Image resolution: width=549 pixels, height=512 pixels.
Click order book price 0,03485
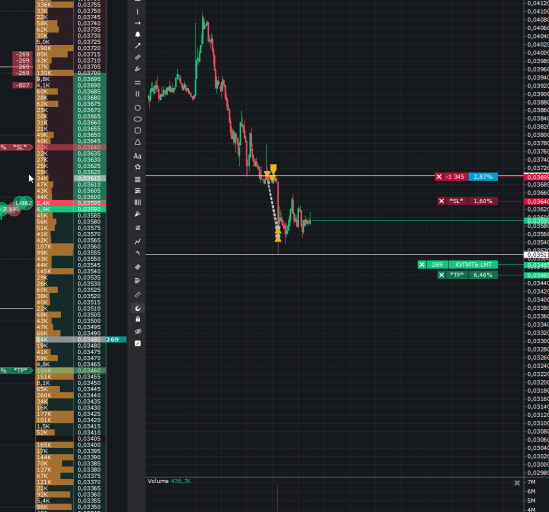(x=89, y=339)
